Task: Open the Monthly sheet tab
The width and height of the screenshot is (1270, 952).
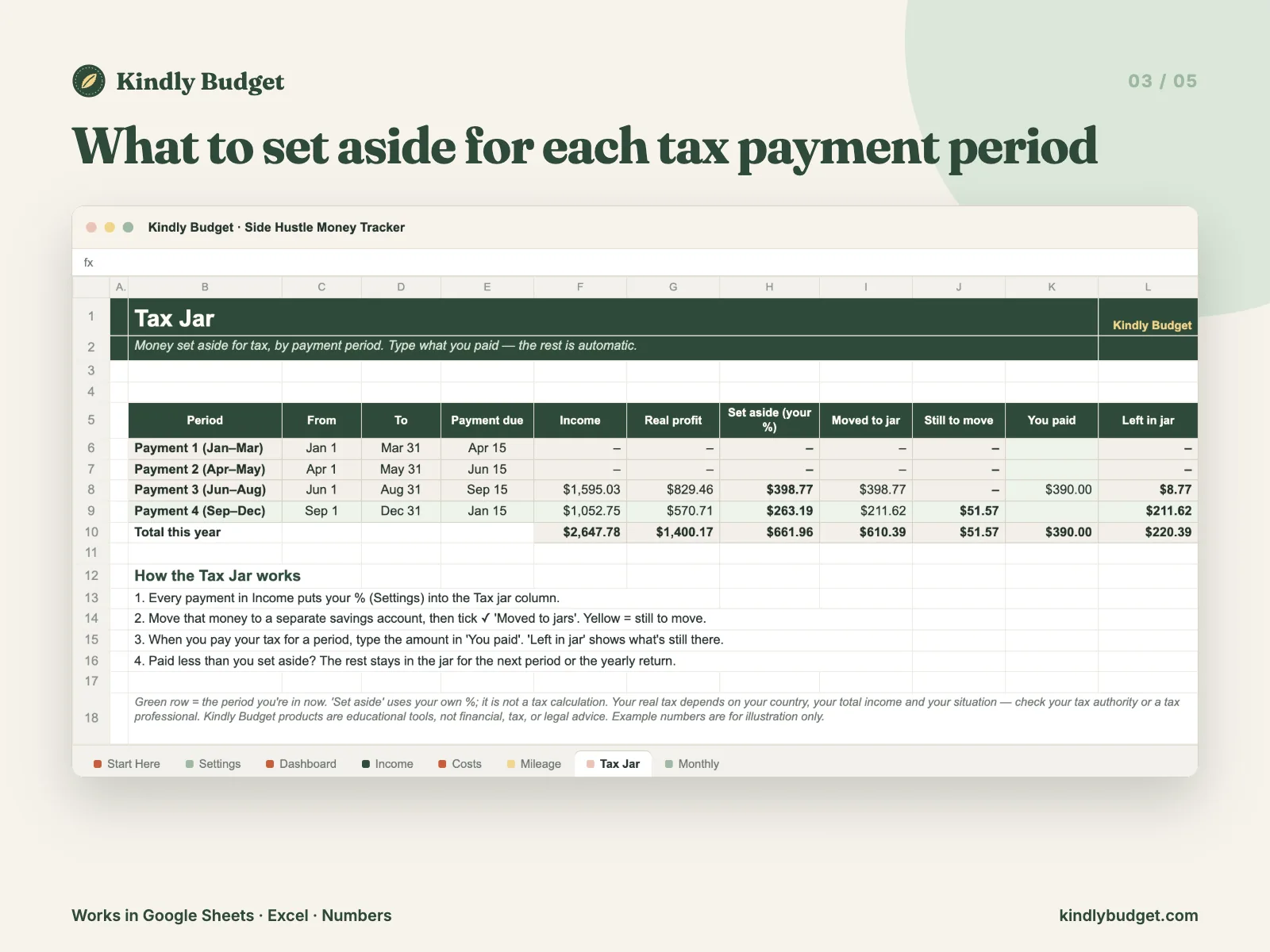Action: coord(691,764)
